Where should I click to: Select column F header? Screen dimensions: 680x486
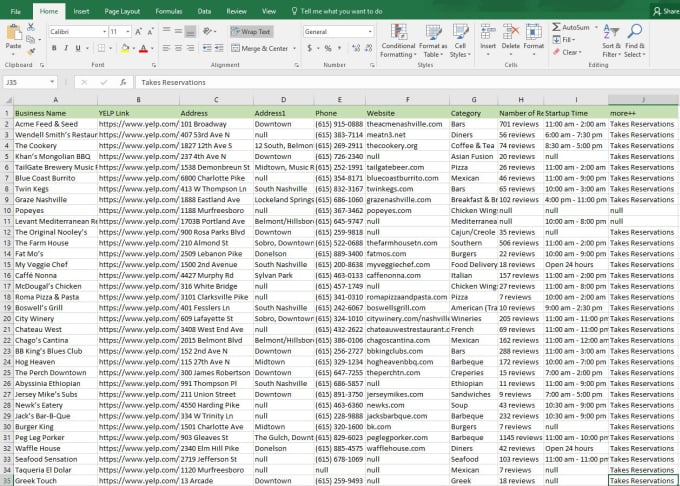(407, 100)
